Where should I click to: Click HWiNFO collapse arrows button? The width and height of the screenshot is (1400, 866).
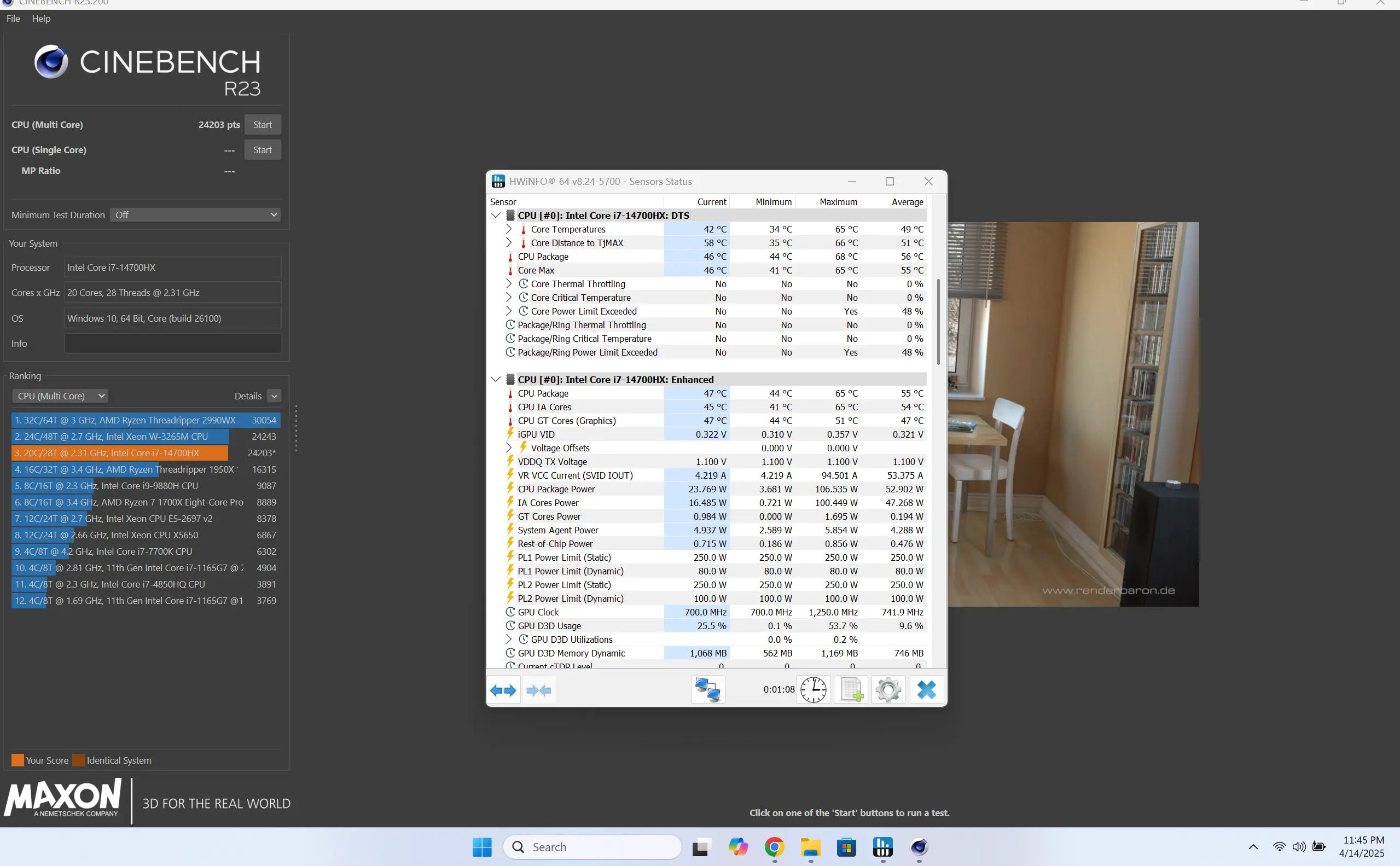click(538, 690)
